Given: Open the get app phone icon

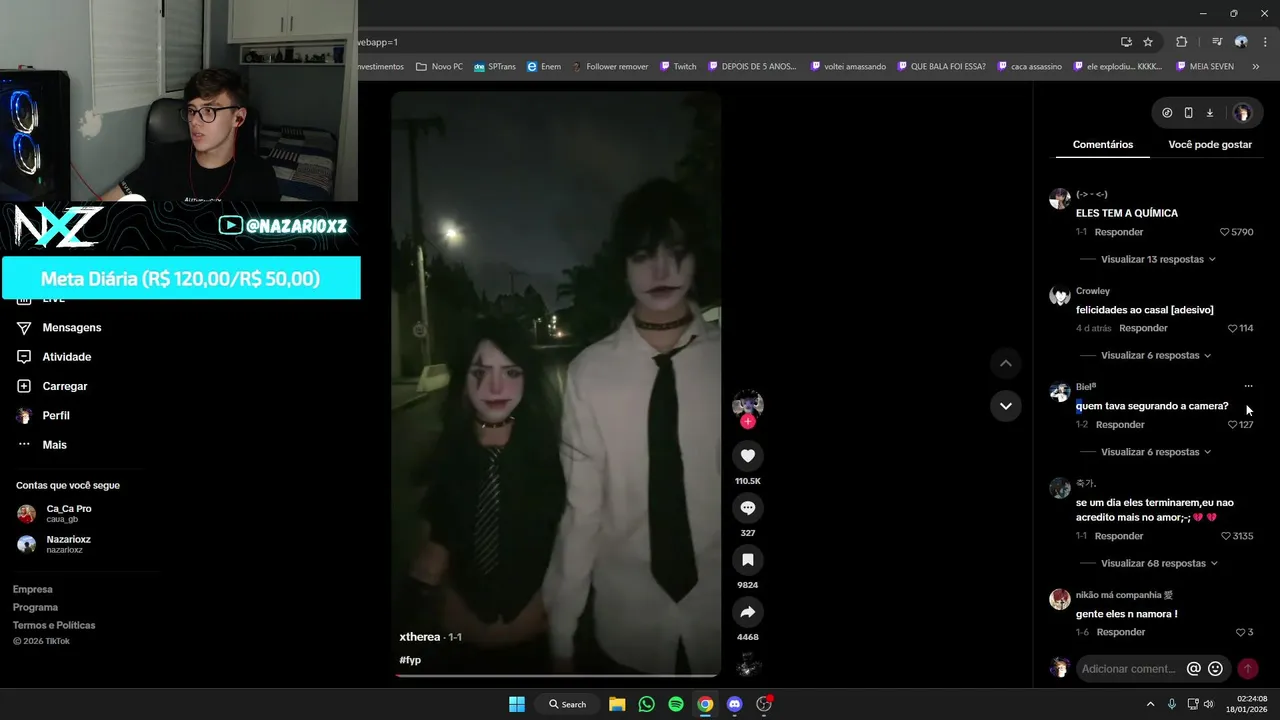Looking at the screenshot, I should coord(1188,113).
